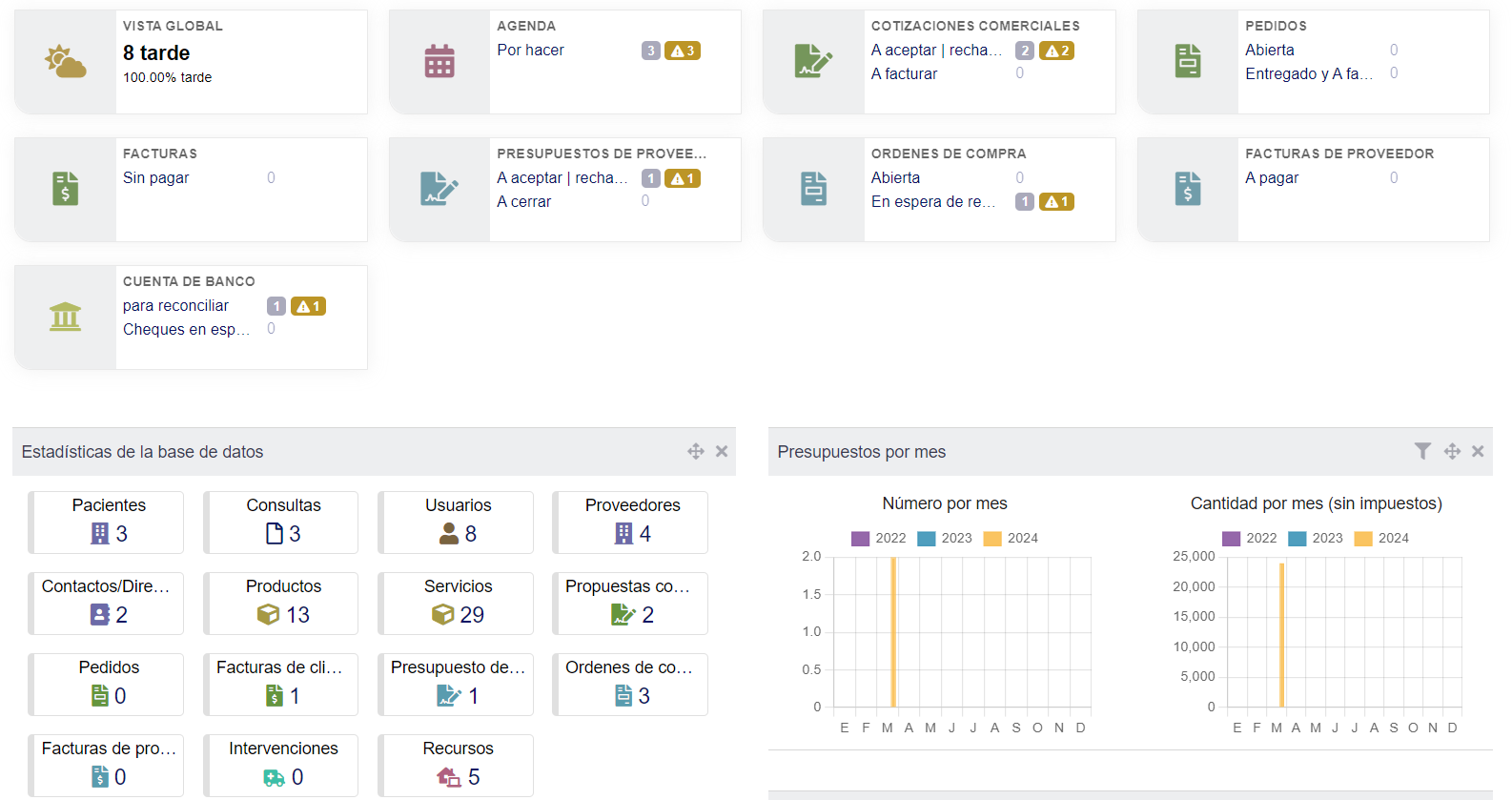
Task: Click the building icon under Proveedores
Action: (x=623, y=534)
